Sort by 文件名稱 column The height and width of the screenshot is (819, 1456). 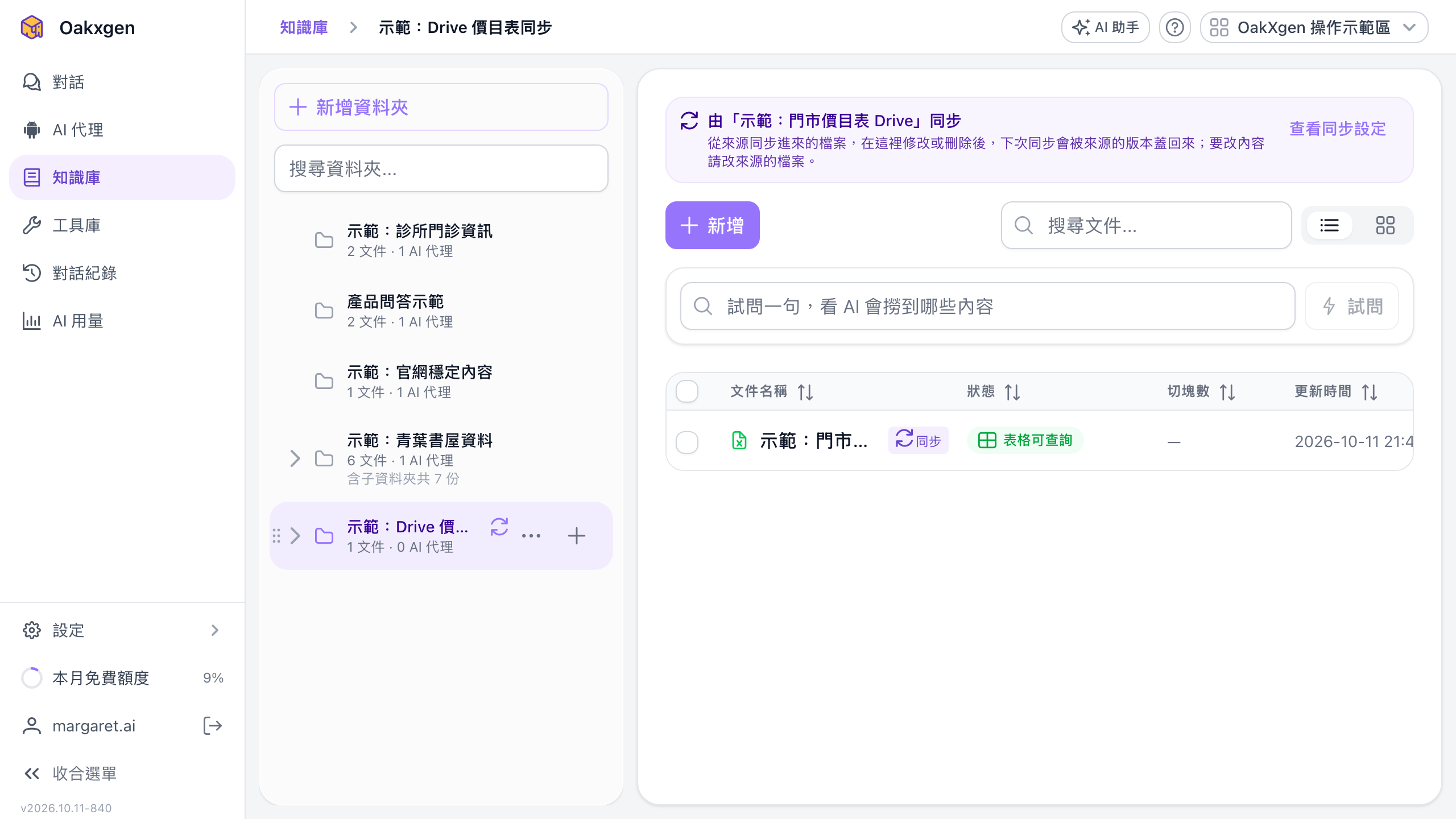[772, 391]
